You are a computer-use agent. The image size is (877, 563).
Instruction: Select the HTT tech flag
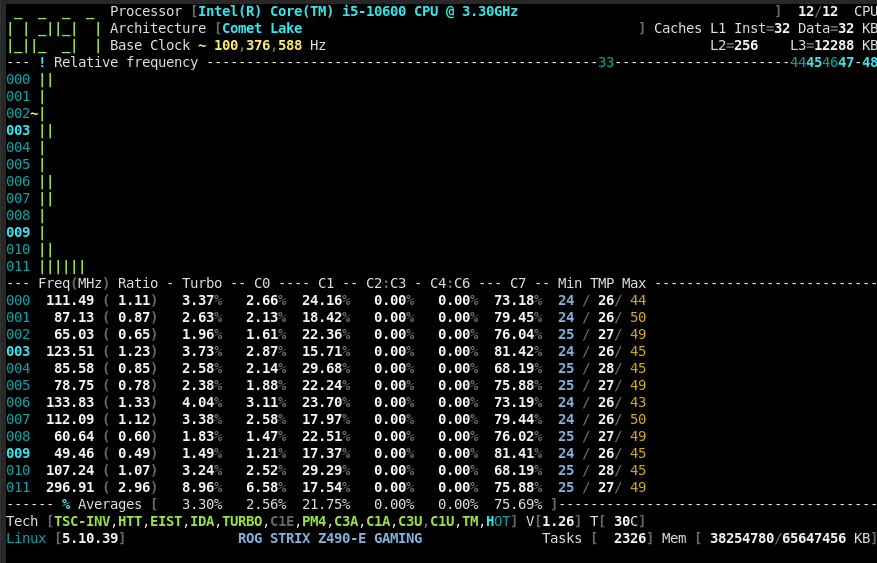(130, 521)
